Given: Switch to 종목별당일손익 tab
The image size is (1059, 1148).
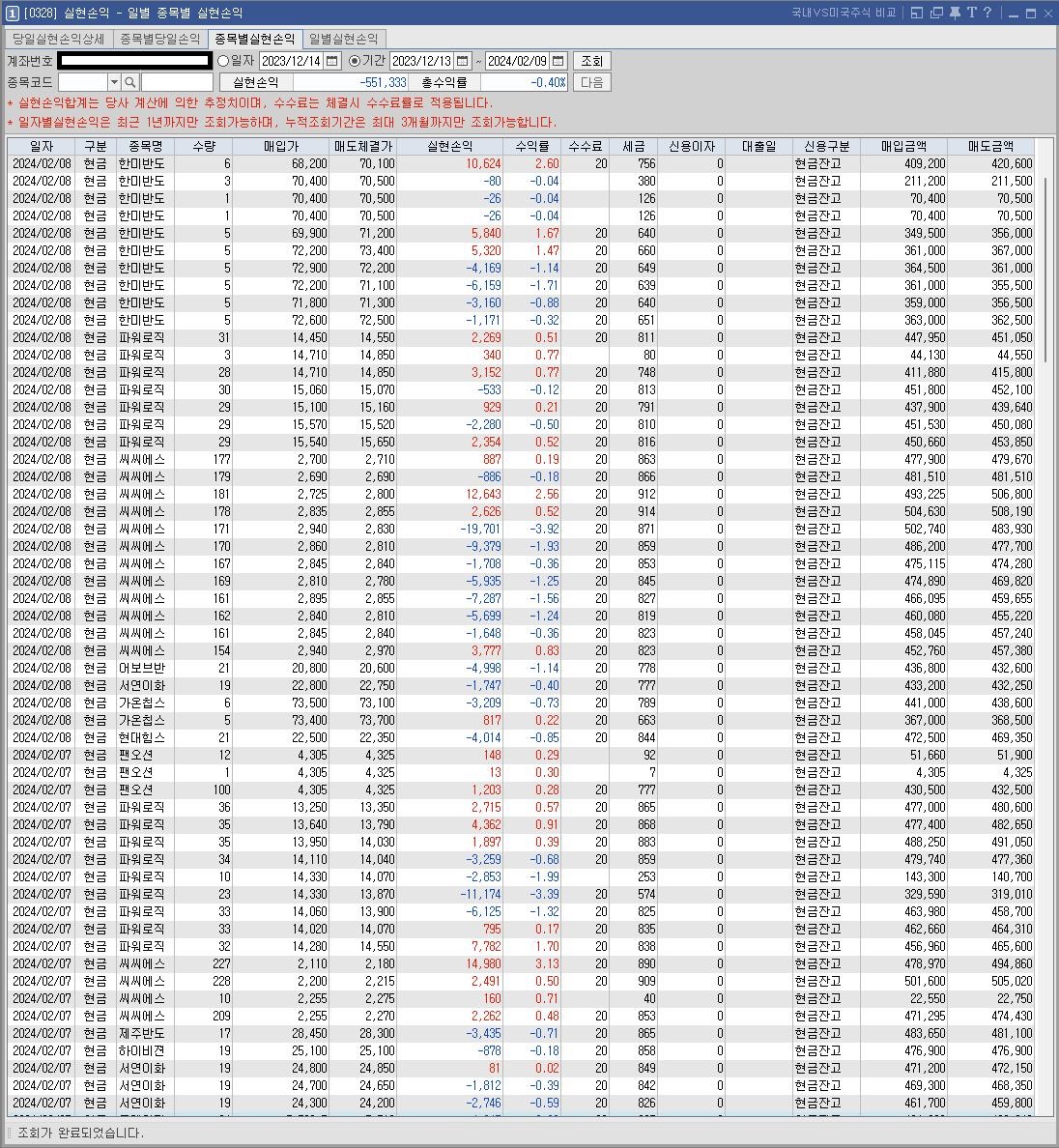Looking at the screenshot, I should 159,39.
